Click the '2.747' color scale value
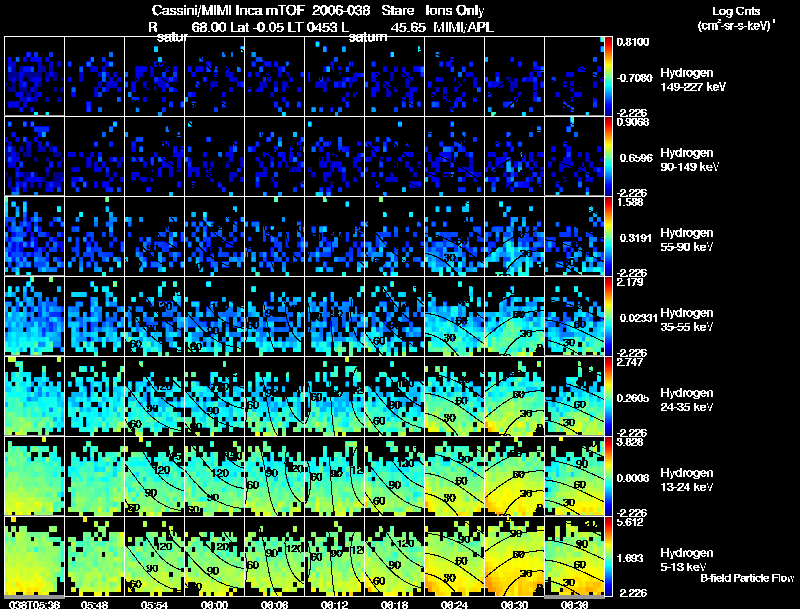This screenshot has width=800, height=609. (630, 362)
